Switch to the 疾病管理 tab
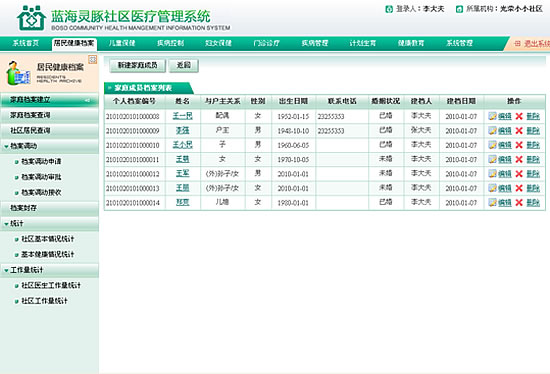Image resolution: width=550 pixels, height=374 pixels. 315,43
